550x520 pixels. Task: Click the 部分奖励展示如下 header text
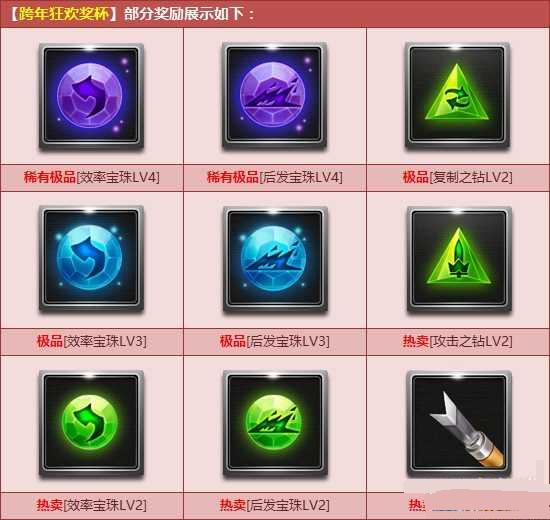tap(184, 14)
